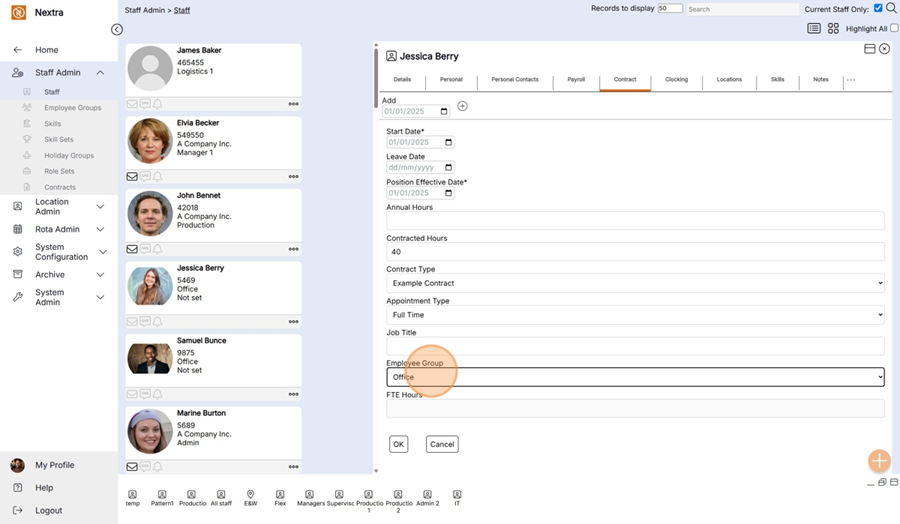Click Logout in sidebar
The height and width of the screenshot is (524, 900).
[49, 510]
